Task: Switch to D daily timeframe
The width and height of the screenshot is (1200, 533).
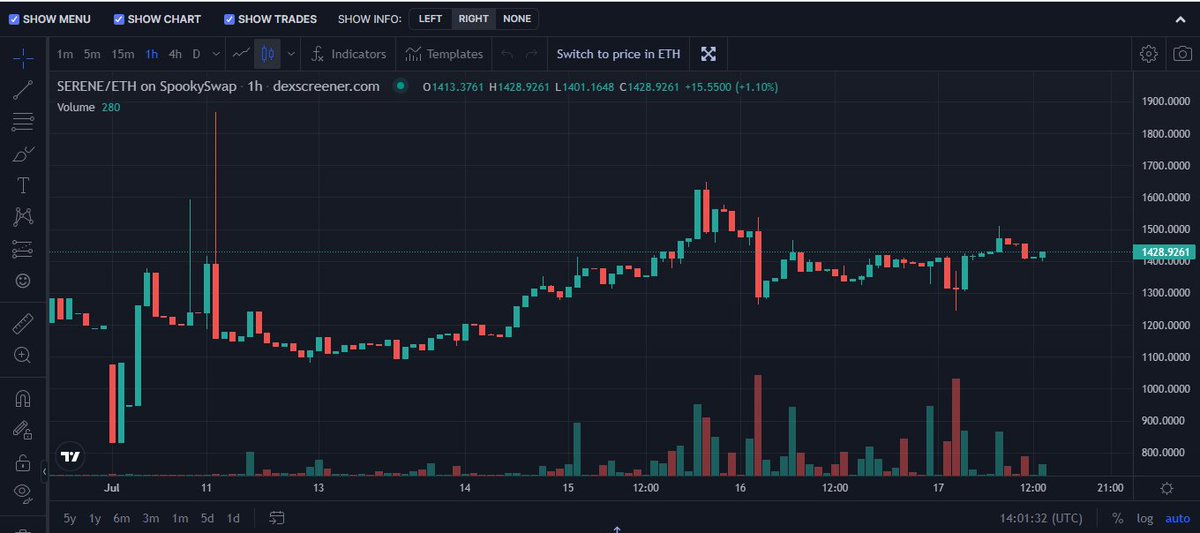Action: (196, 54)
